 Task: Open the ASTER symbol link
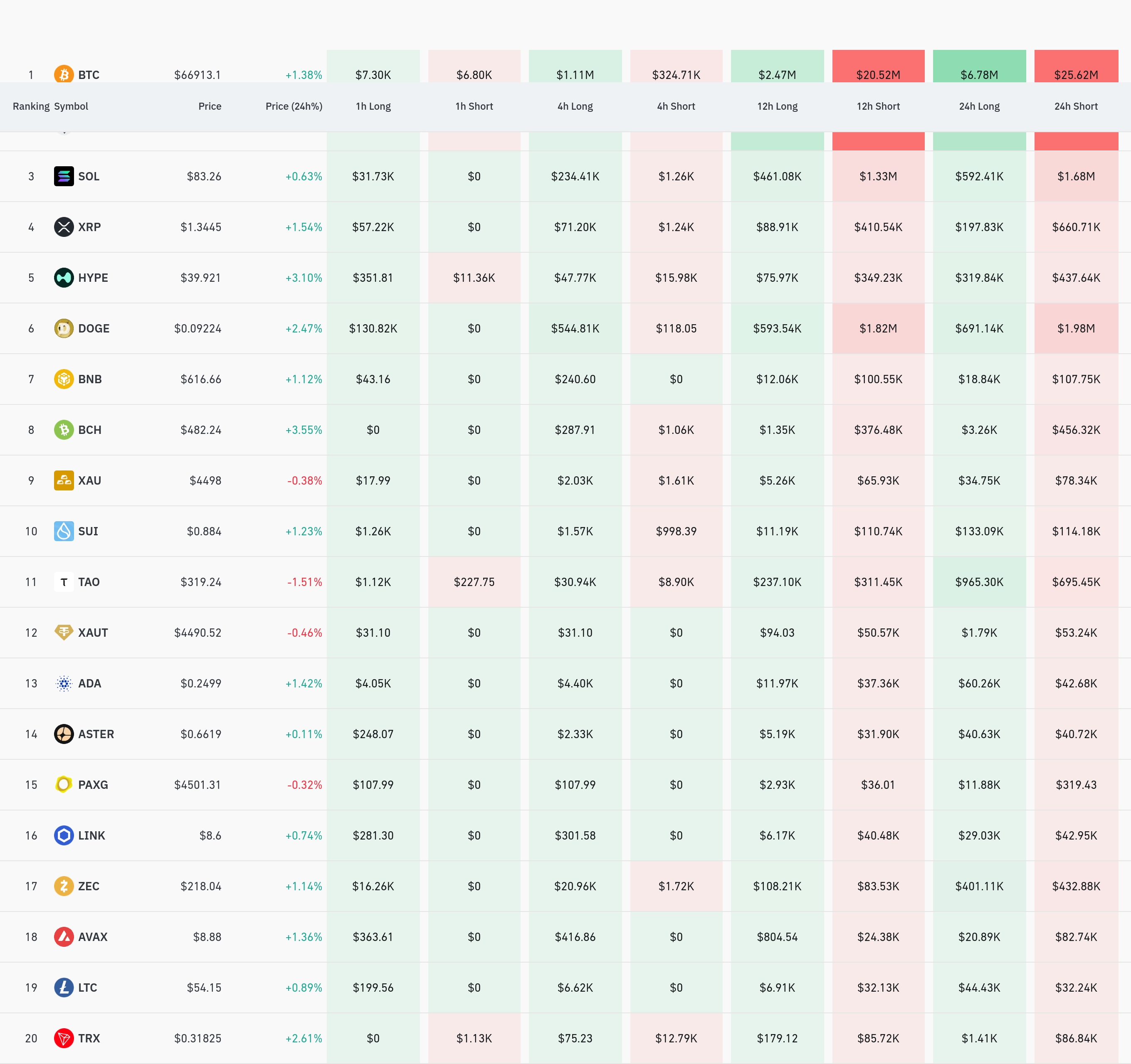[96, 734]
